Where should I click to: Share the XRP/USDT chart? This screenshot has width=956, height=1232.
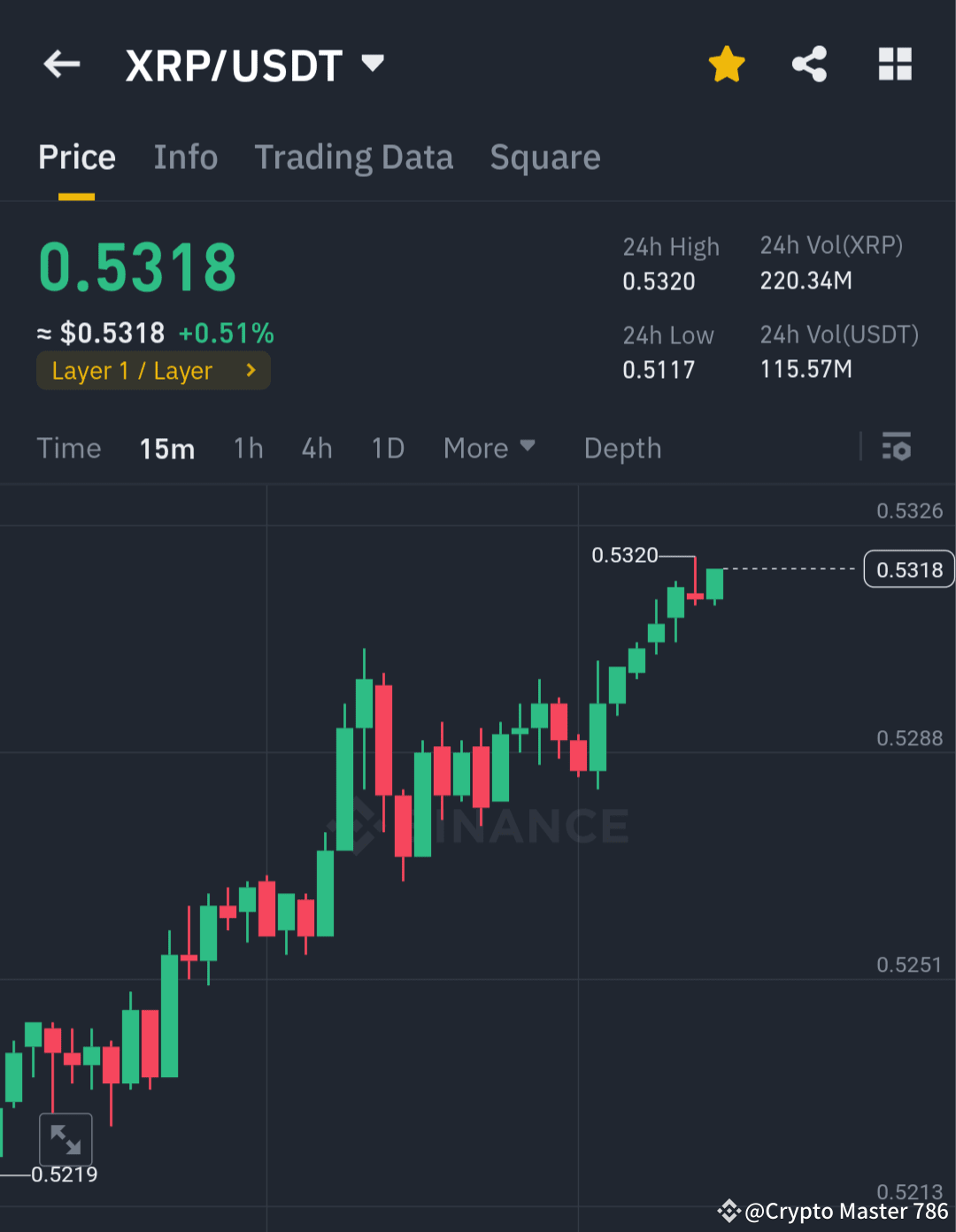809,64
